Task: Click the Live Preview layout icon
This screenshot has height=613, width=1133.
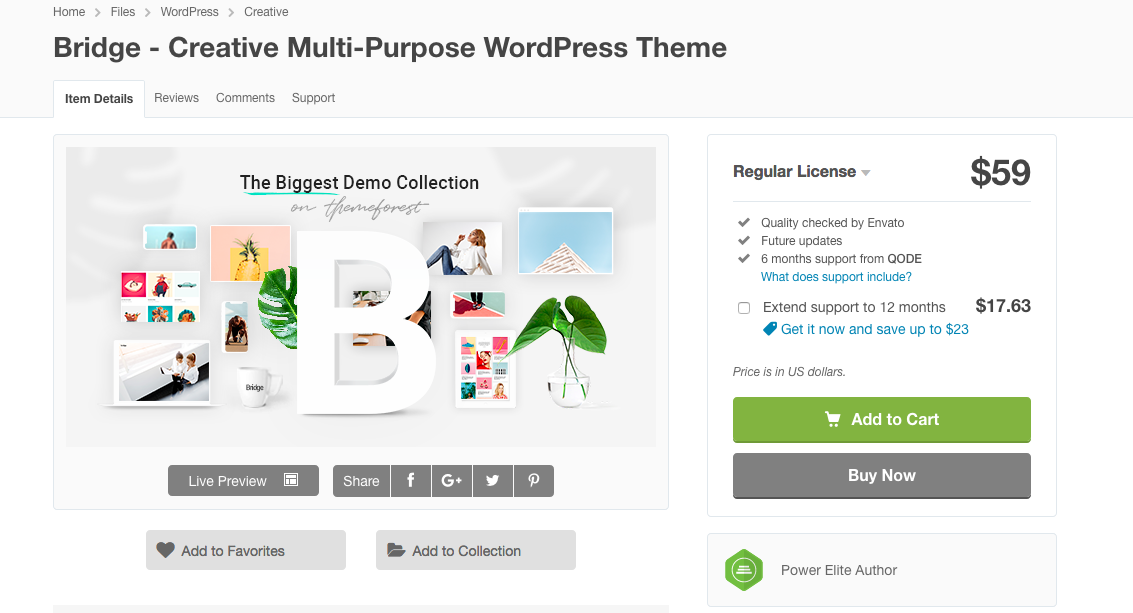Action: 291,480
